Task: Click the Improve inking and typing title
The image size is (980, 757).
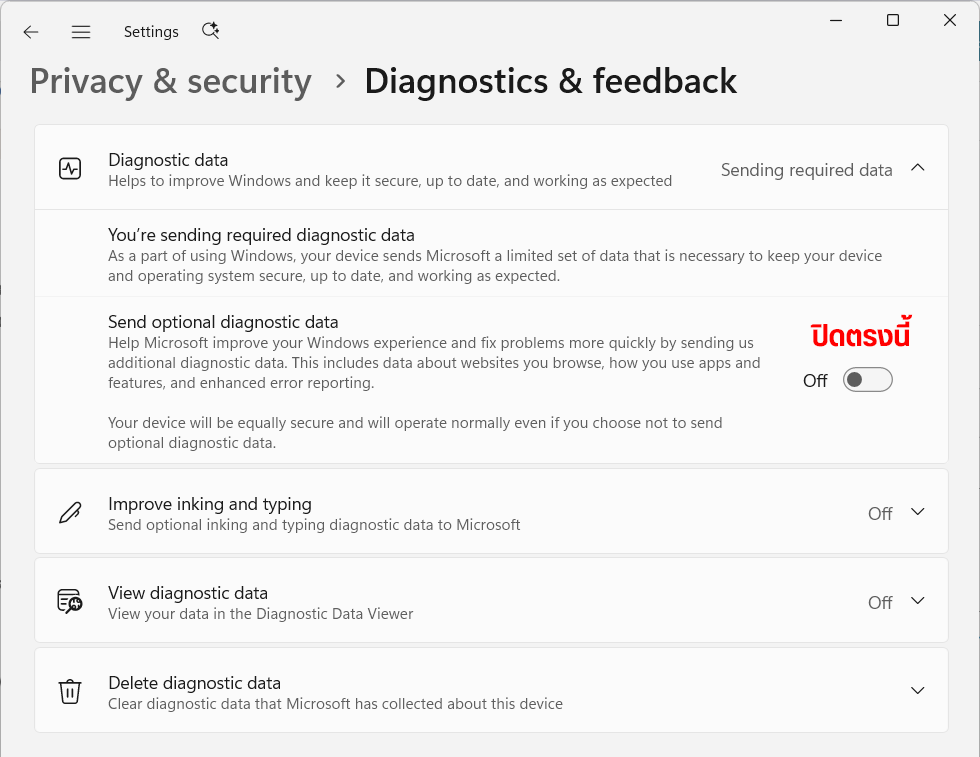Action: coord(210,504)
